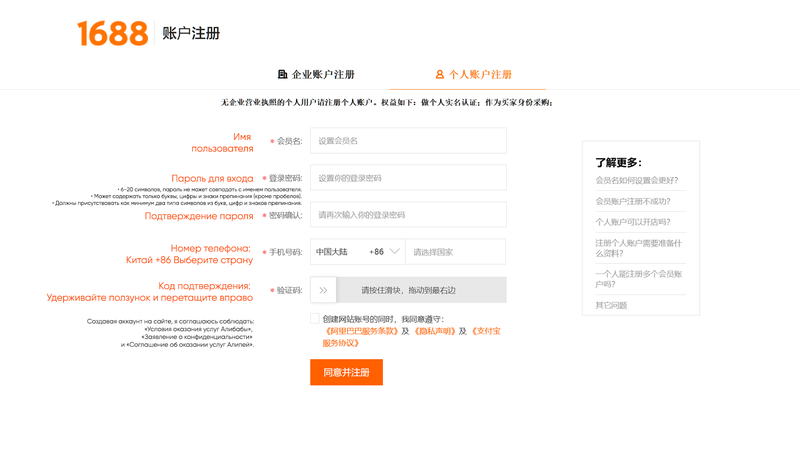This screenshot has height=457, width=800.
Task: Click the 设置会员名 username field
Action: pyautogui.click(x=408, y=141)
